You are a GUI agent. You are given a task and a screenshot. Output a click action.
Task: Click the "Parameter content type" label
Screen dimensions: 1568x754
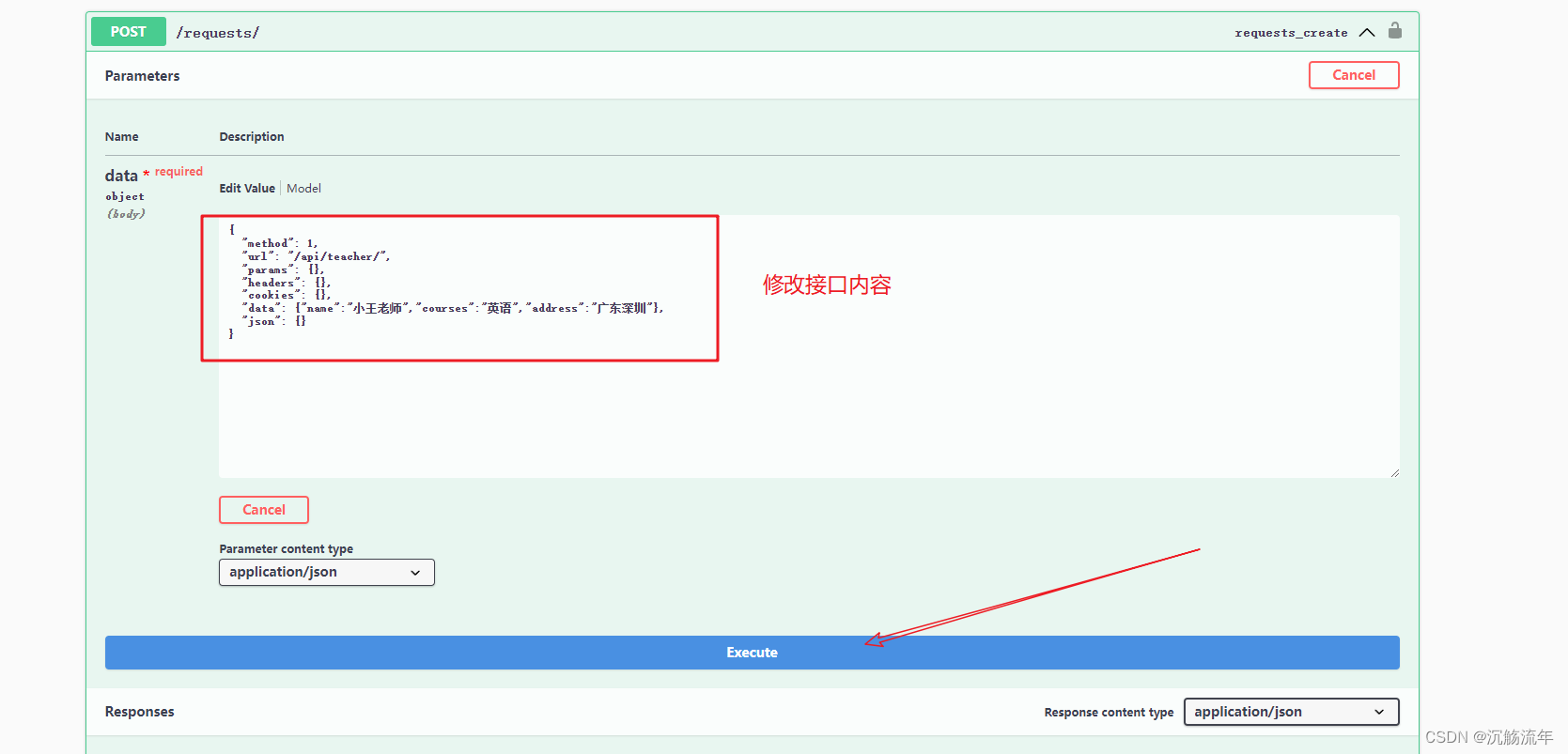[287, 549]
